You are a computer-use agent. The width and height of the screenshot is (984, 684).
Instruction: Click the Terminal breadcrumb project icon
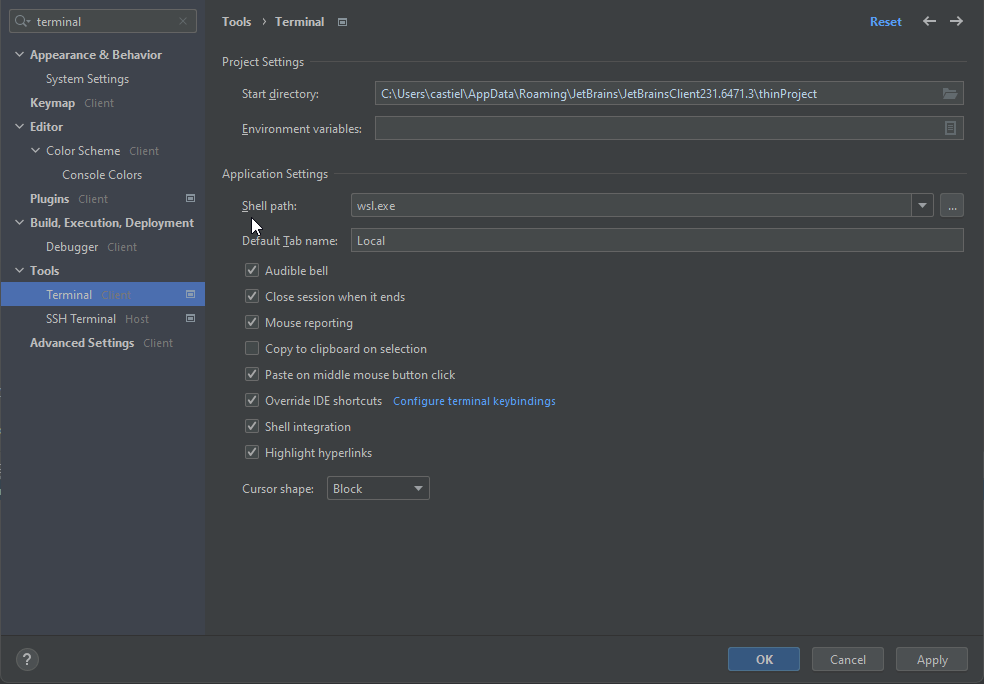(x=342, y=22)
